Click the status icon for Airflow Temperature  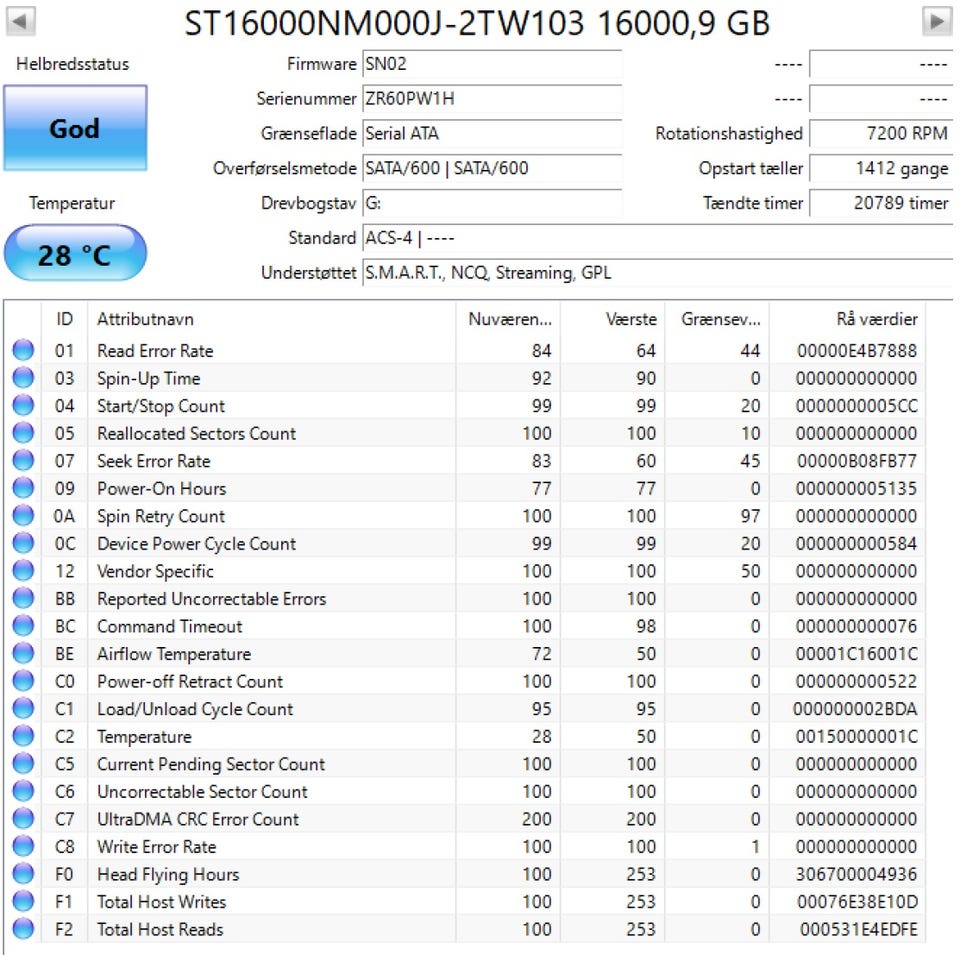(23, 654)
